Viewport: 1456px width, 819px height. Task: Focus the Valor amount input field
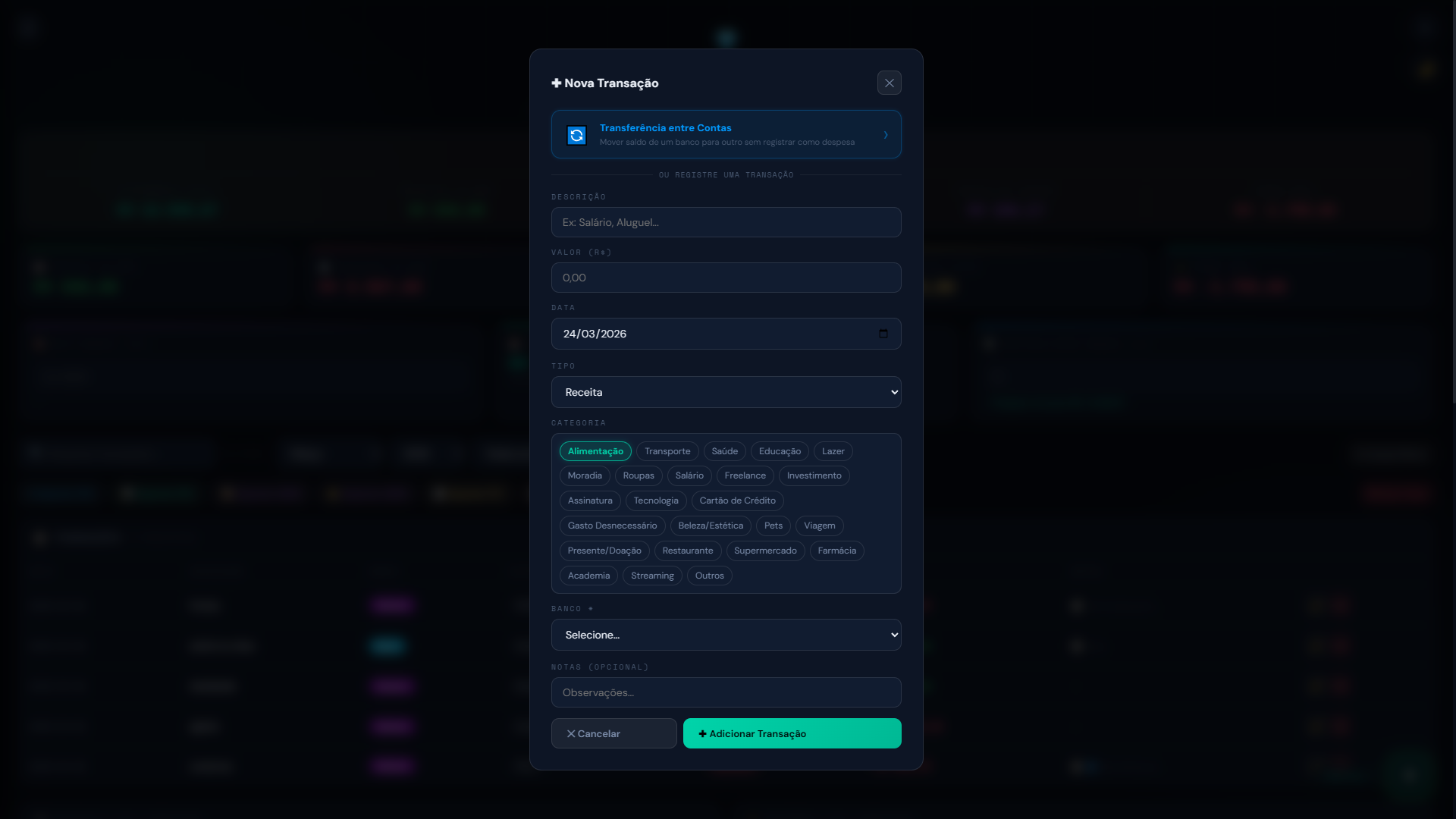(x=726, y=278)
